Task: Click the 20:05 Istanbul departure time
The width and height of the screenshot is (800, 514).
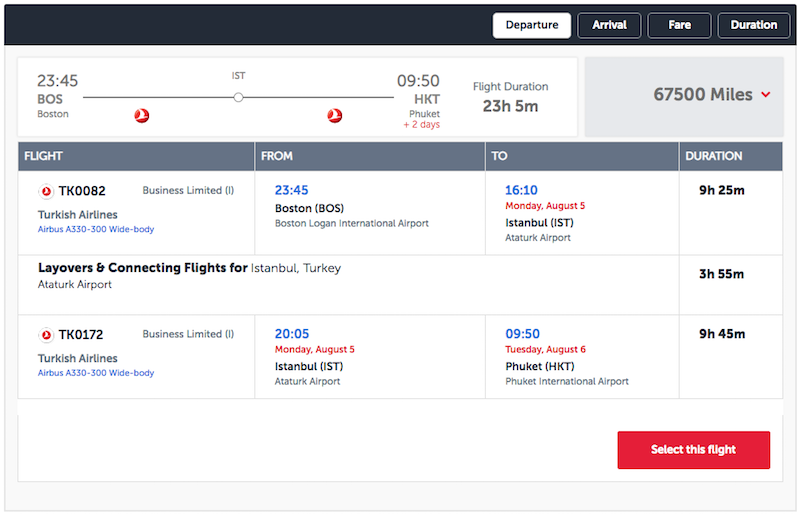Action: tap(292, 334)
